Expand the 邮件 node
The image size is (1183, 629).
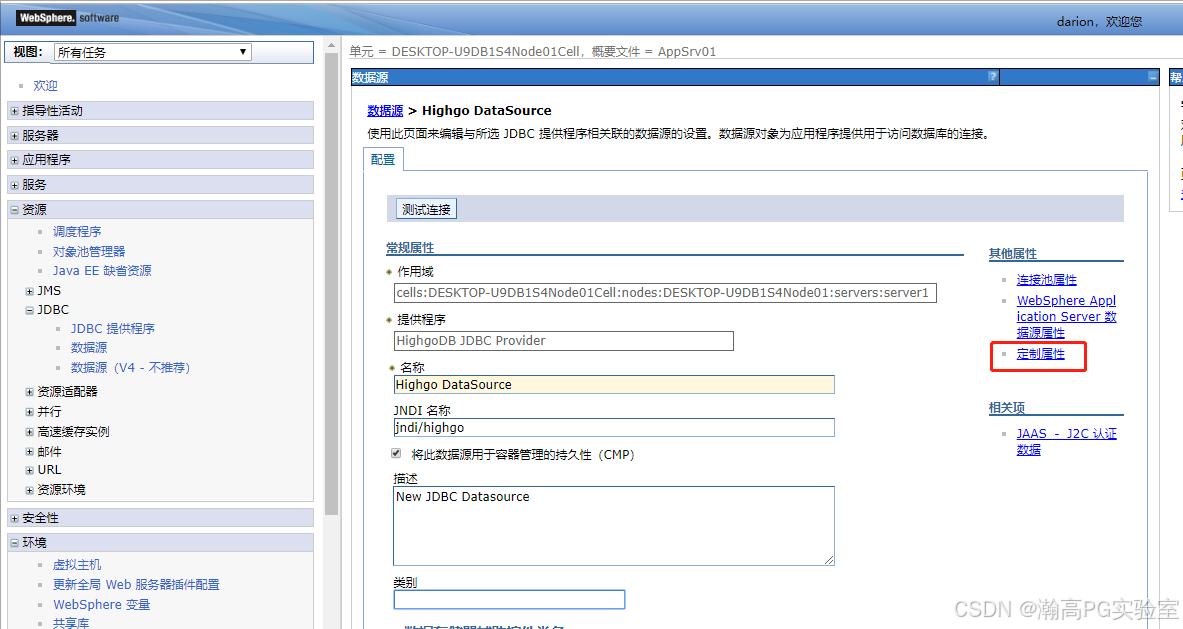[x=29, y=452]
